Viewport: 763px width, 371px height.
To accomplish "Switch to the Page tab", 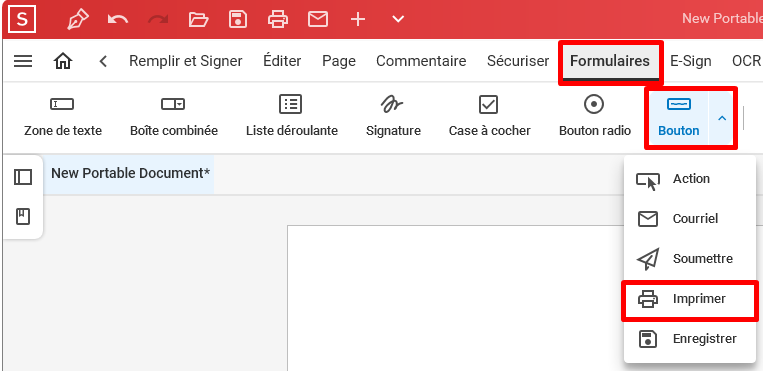I will click(x=339, y=61).
